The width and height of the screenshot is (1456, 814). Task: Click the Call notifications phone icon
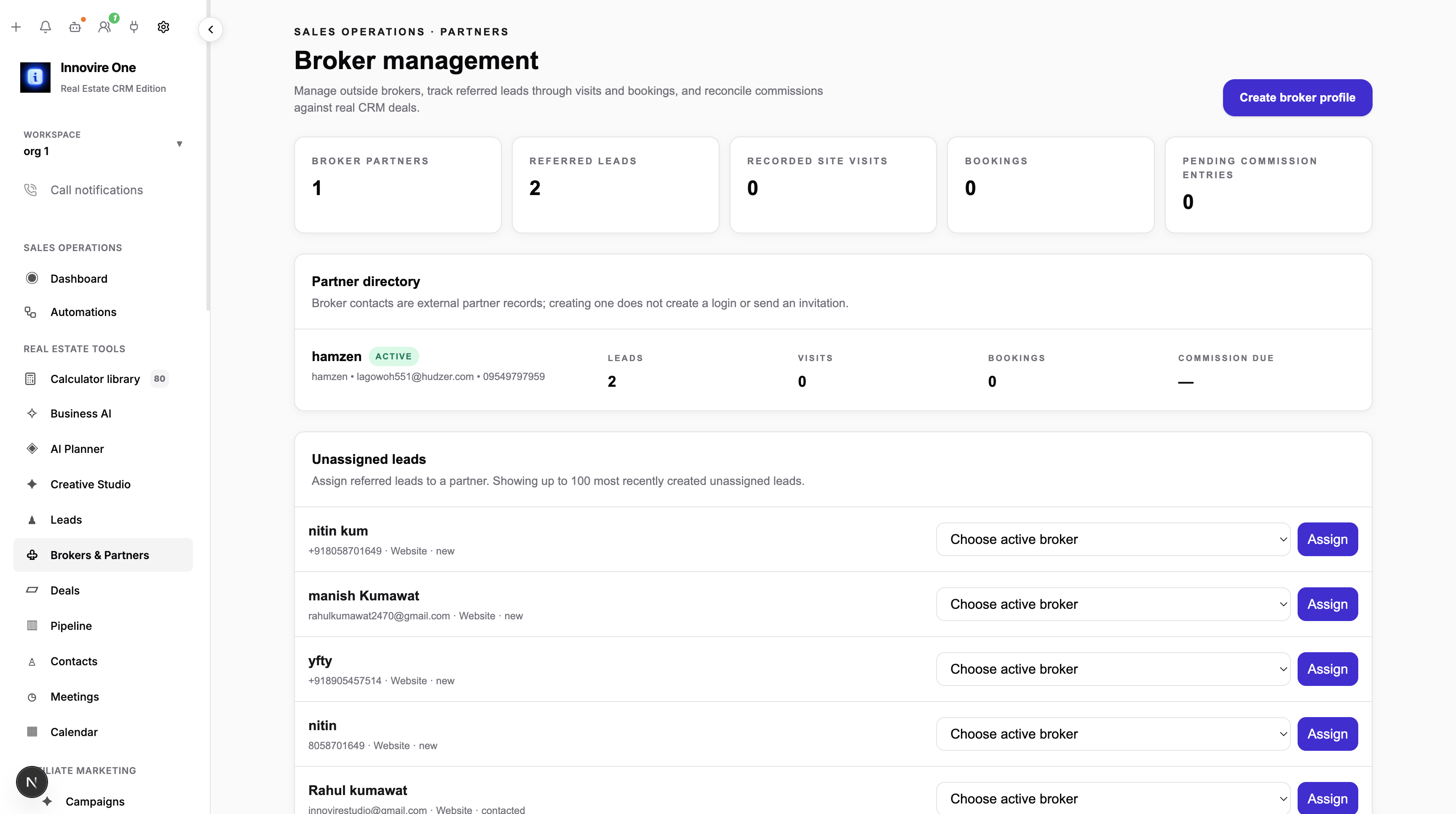(30, 190)
